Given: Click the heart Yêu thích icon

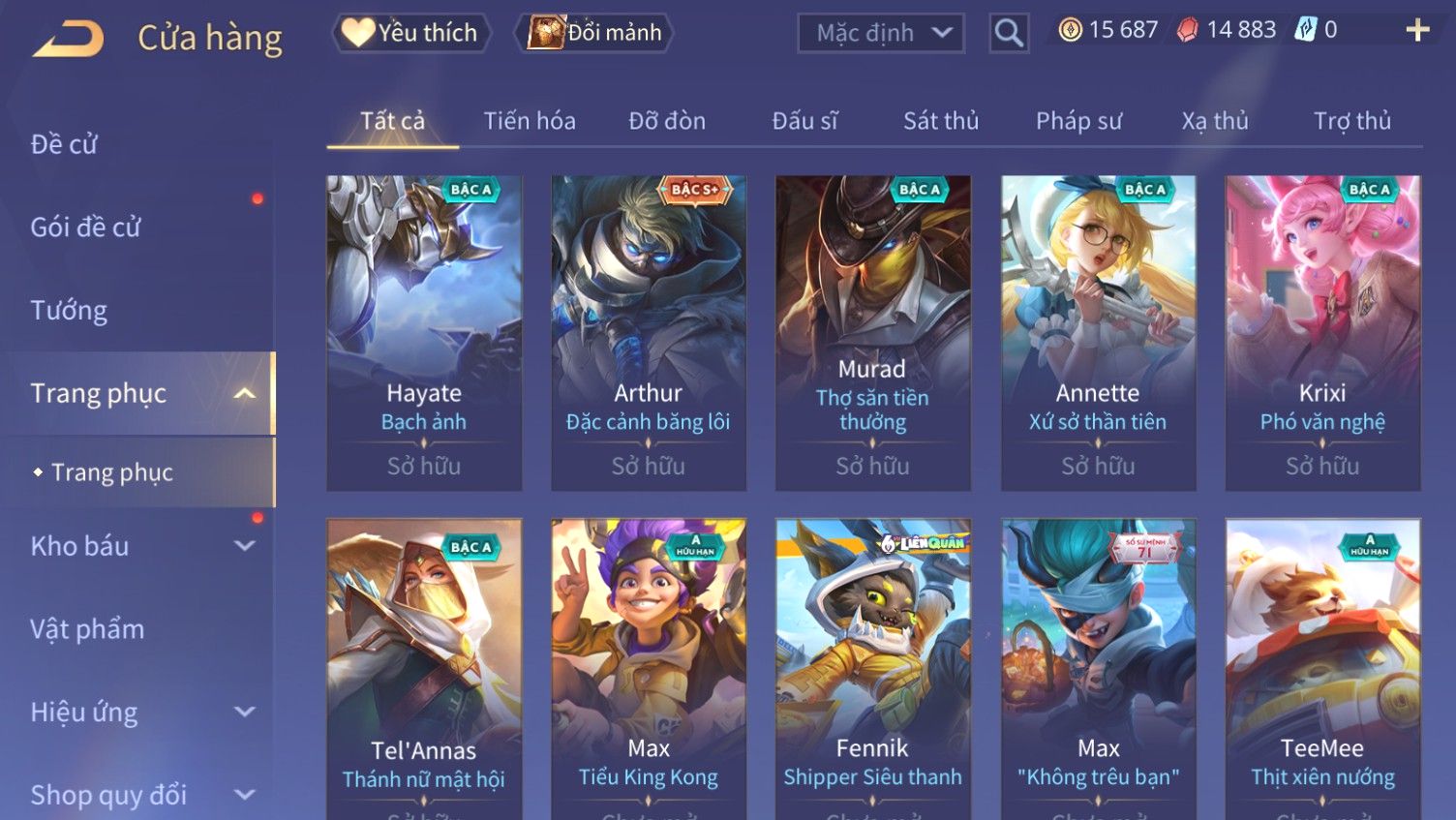Looking at the screenshot, I should (x=357, y=33).
